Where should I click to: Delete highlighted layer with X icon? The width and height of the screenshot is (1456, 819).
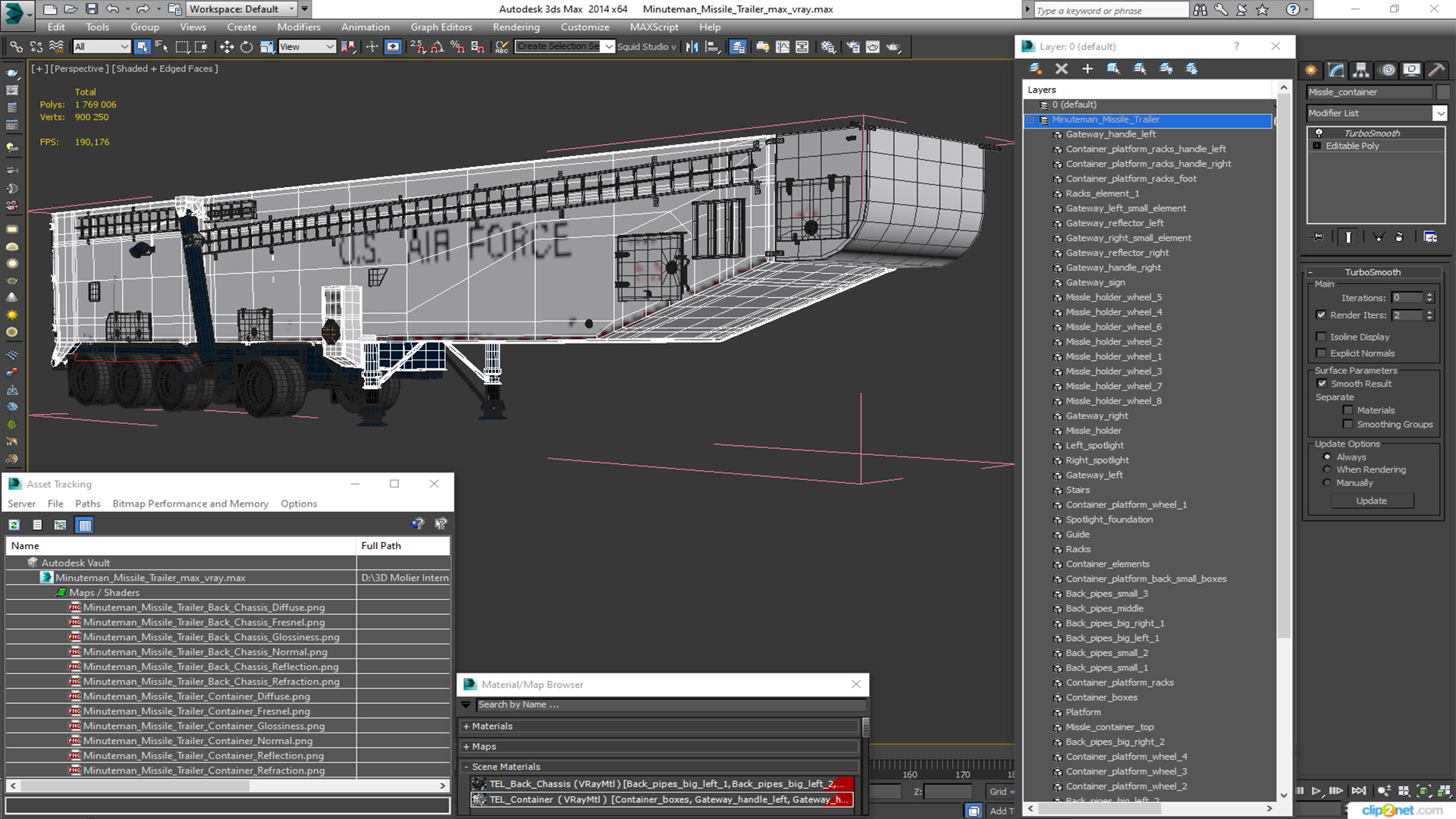pyautogui.click(x=1062, y=69)
